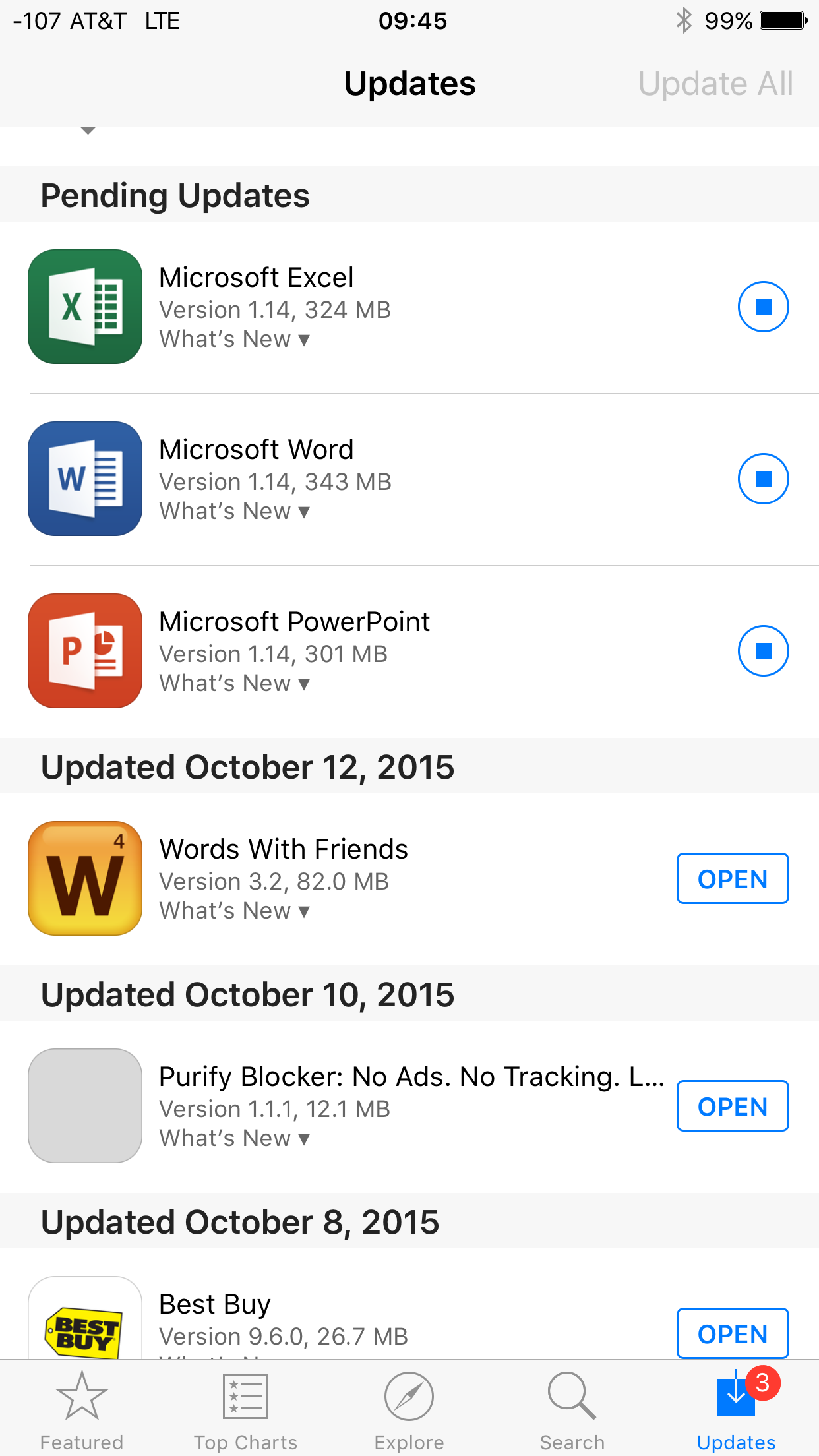Tap the Microsoft Excel app icon
This screenshot has height=1456, width=819.
[85, 307]
